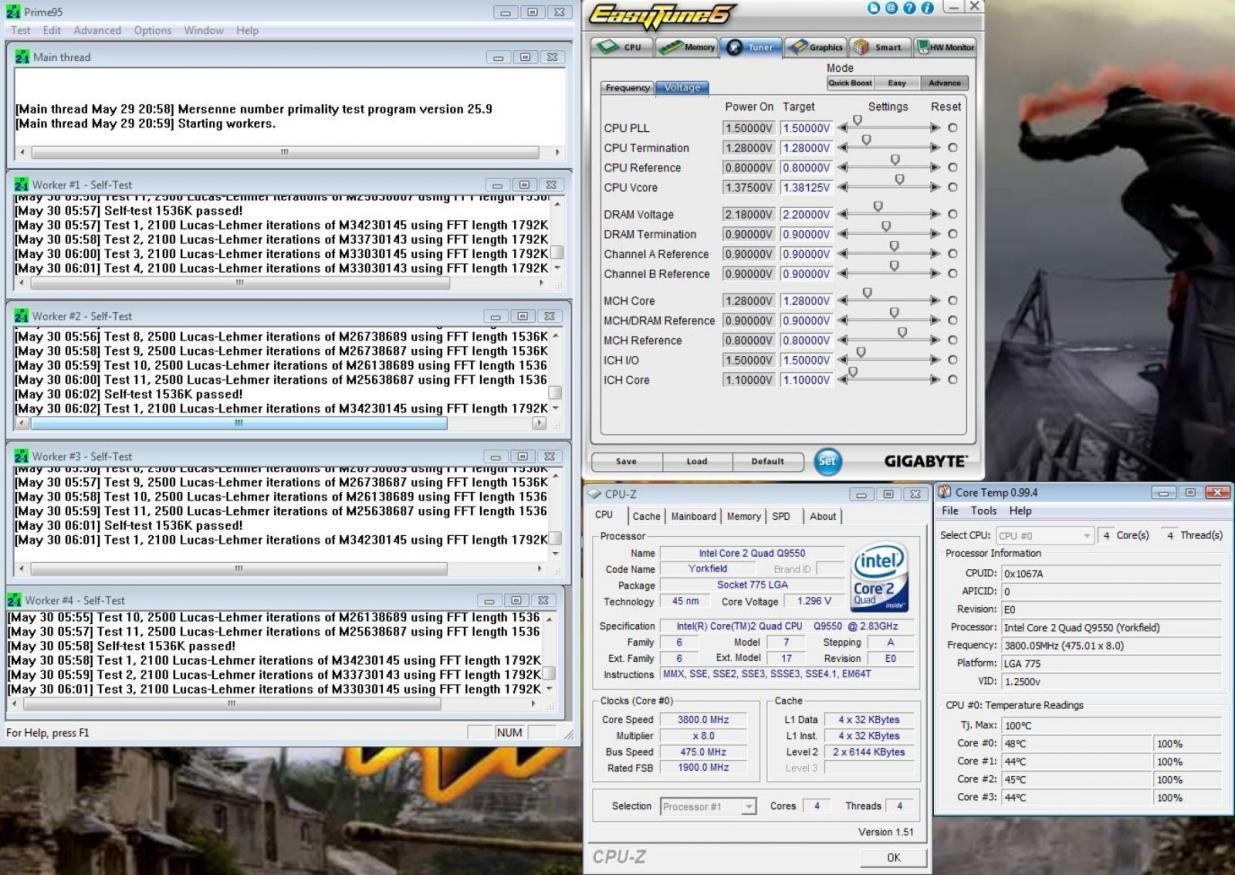Switch to the Graphics tab in EasyTune6
The image size is (1235, 875).
[816, 47]
